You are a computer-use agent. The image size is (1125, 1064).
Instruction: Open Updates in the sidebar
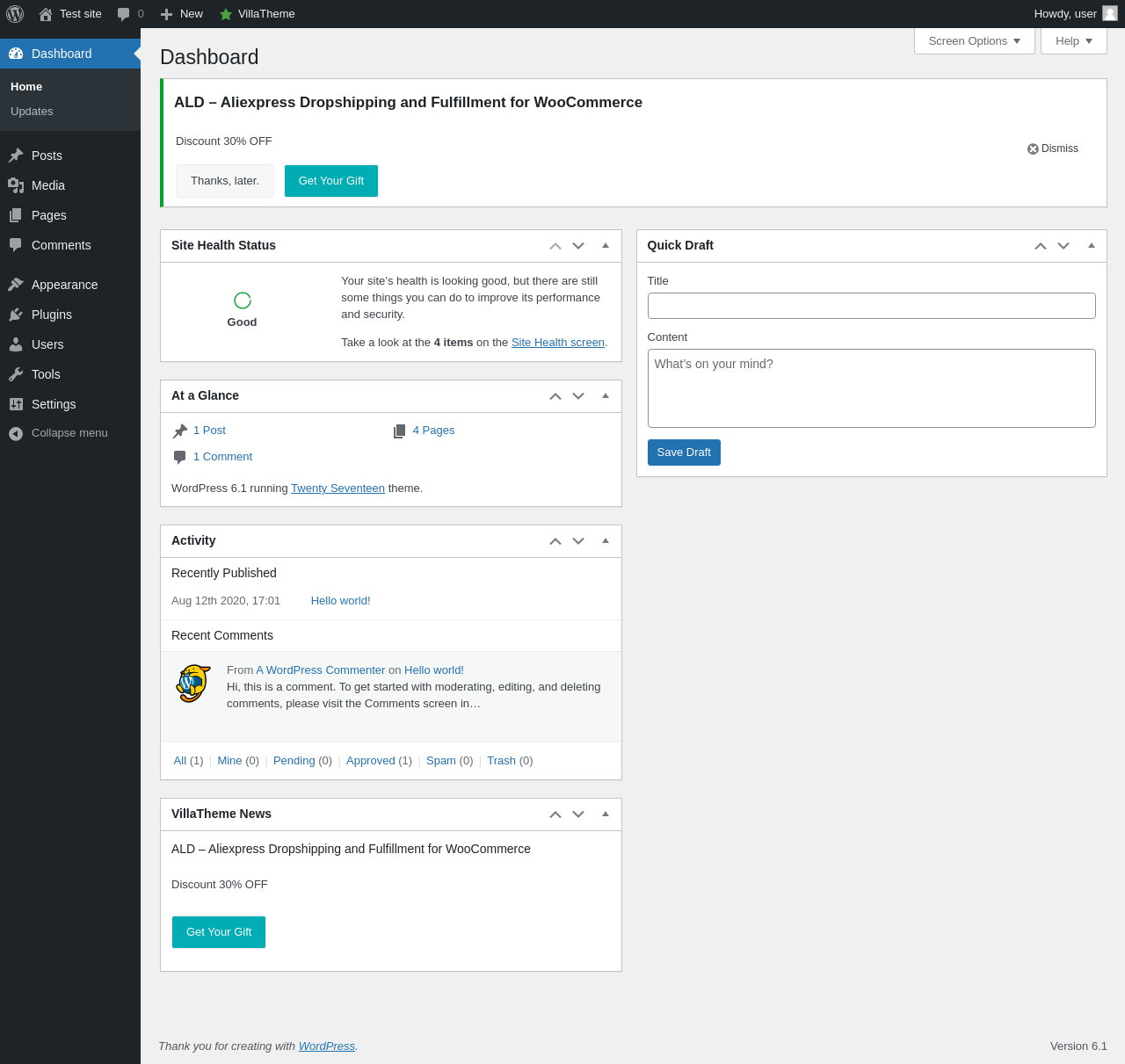[32, 112]
